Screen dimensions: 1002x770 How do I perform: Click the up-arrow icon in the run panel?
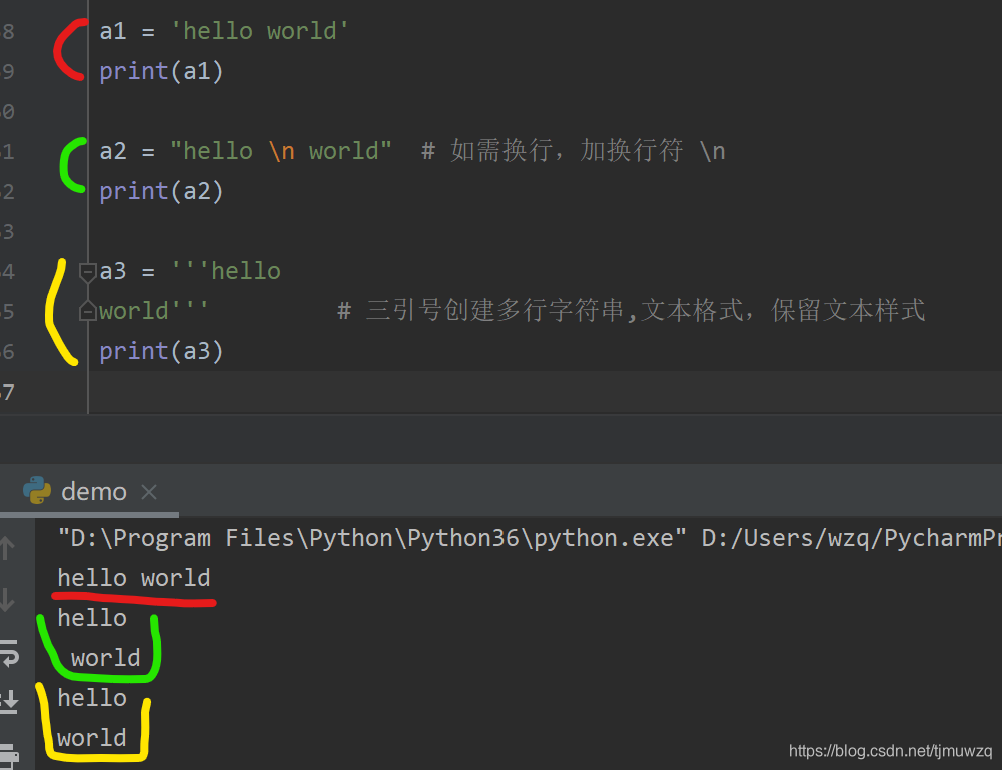8,549
